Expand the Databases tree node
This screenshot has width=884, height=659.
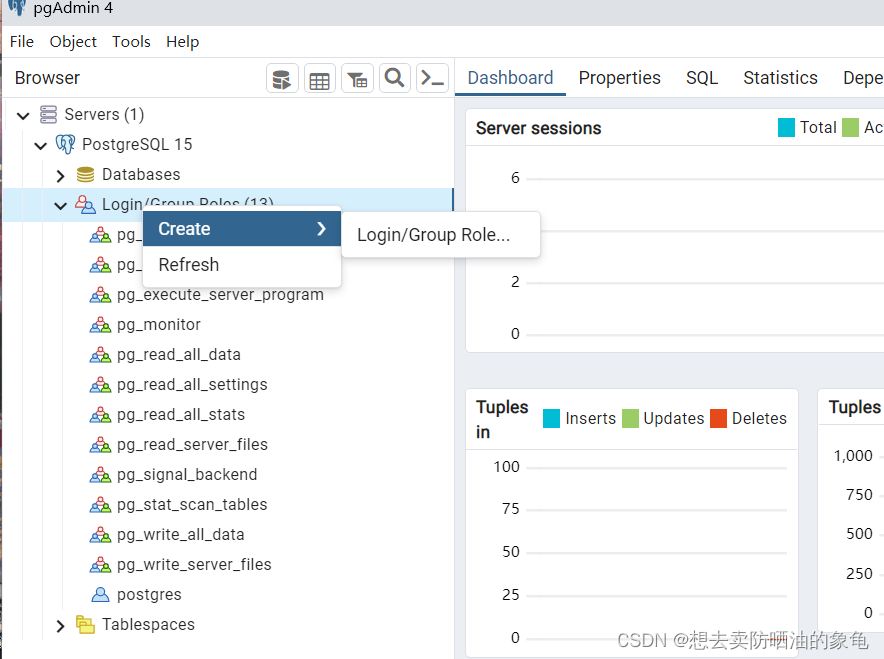[60, 174]
